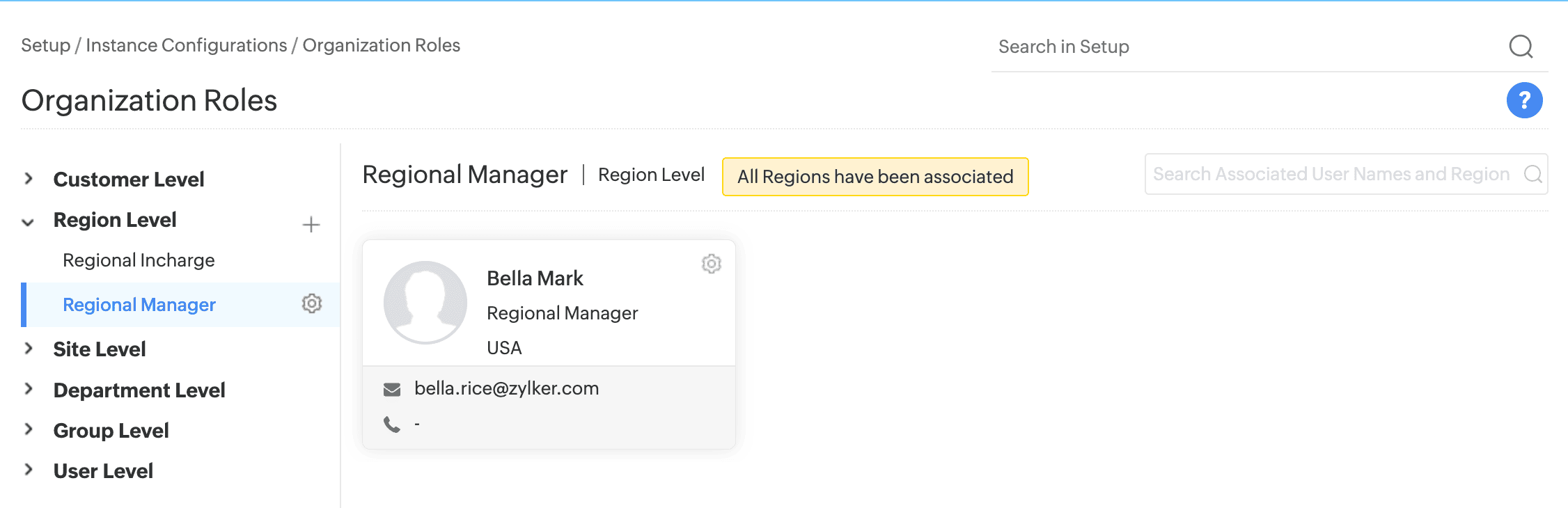This screenshot has width=1568, height=508.
Task: Click the Search in Setup magnifier icon
Action: coord(1521,47)
